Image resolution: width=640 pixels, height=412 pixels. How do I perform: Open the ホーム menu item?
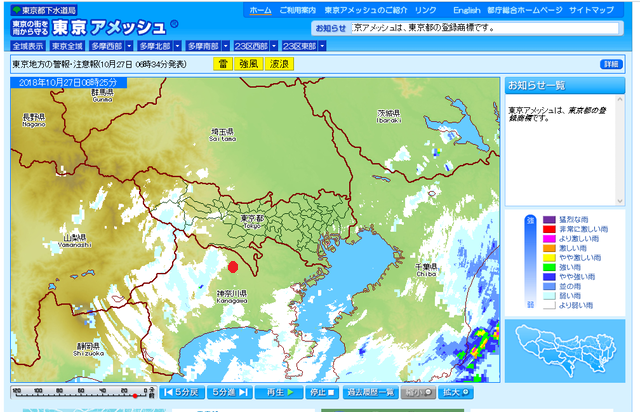tap(260, 10)
